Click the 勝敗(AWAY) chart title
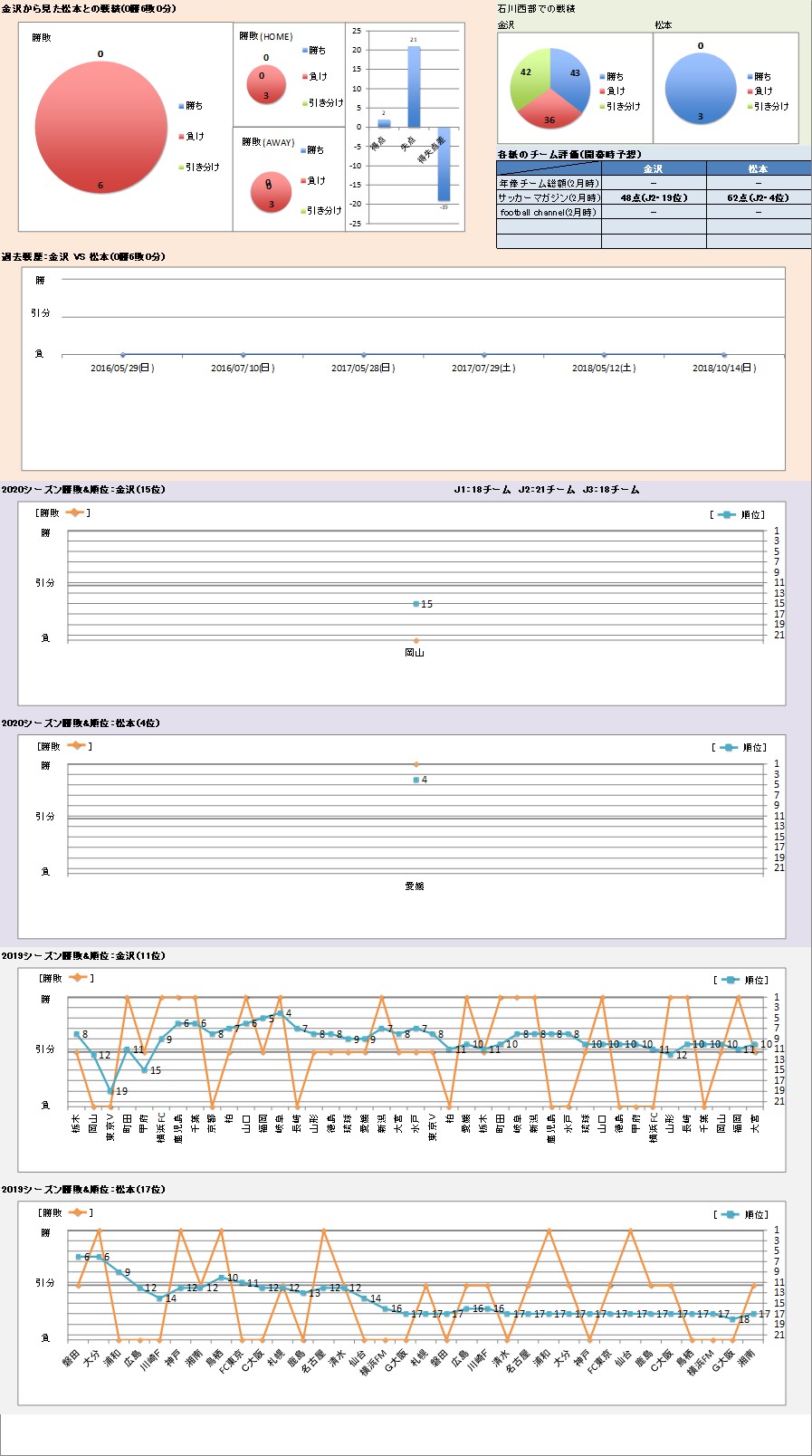 pyautogui.click(x=268, y=142)
